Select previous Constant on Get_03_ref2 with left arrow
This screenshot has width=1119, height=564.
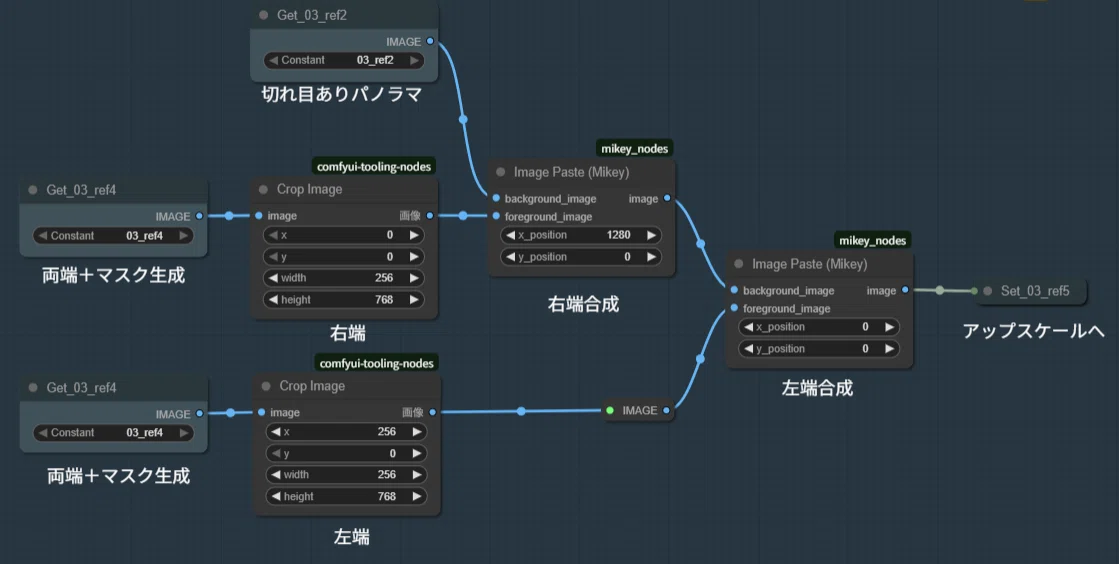click(x=273, y=61)
